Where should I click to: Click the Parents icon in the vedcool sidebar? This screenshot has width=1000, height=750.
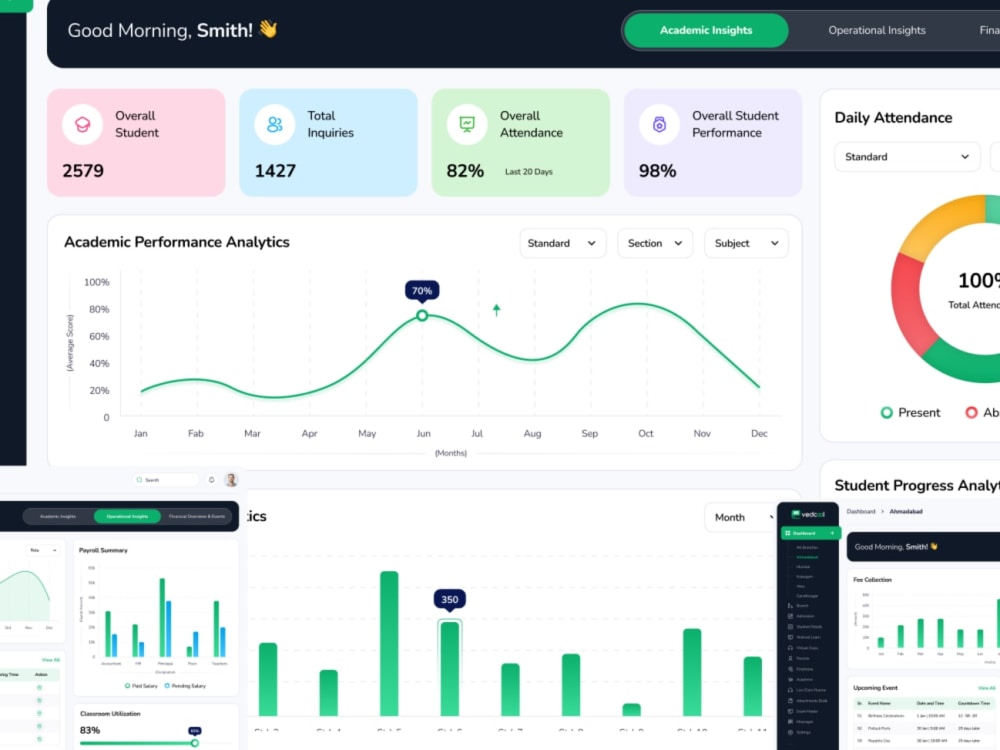tap(790, 658)
